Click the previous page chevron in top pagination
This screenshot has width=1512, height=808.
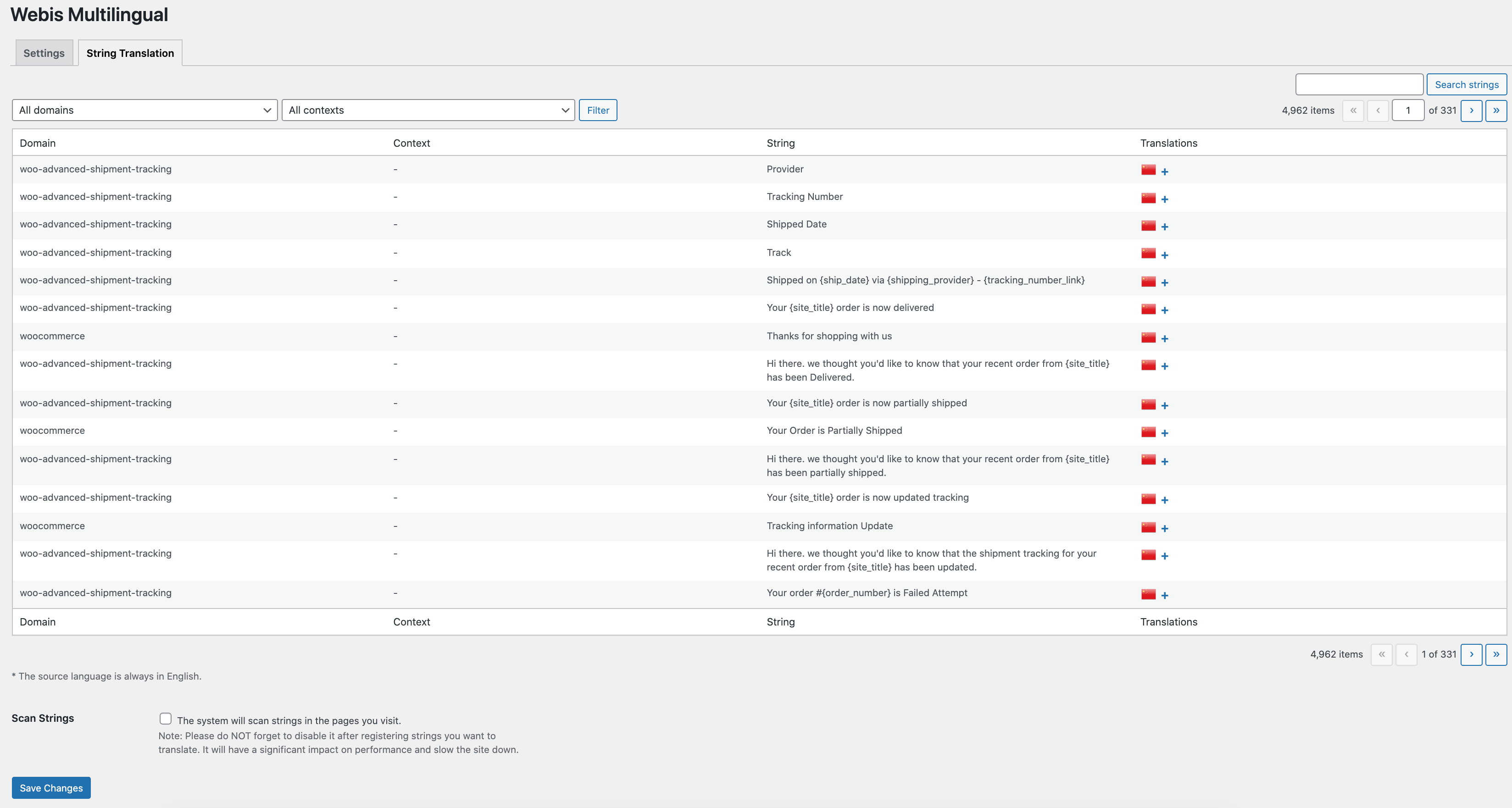click(x=1378, y=111)
